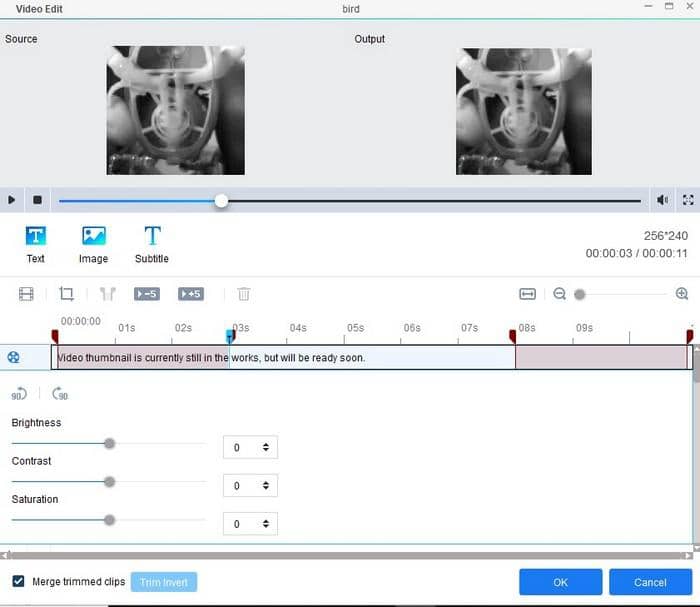Click the playback seek slider handle
The image size is (700, 607).
coord(221,201)
